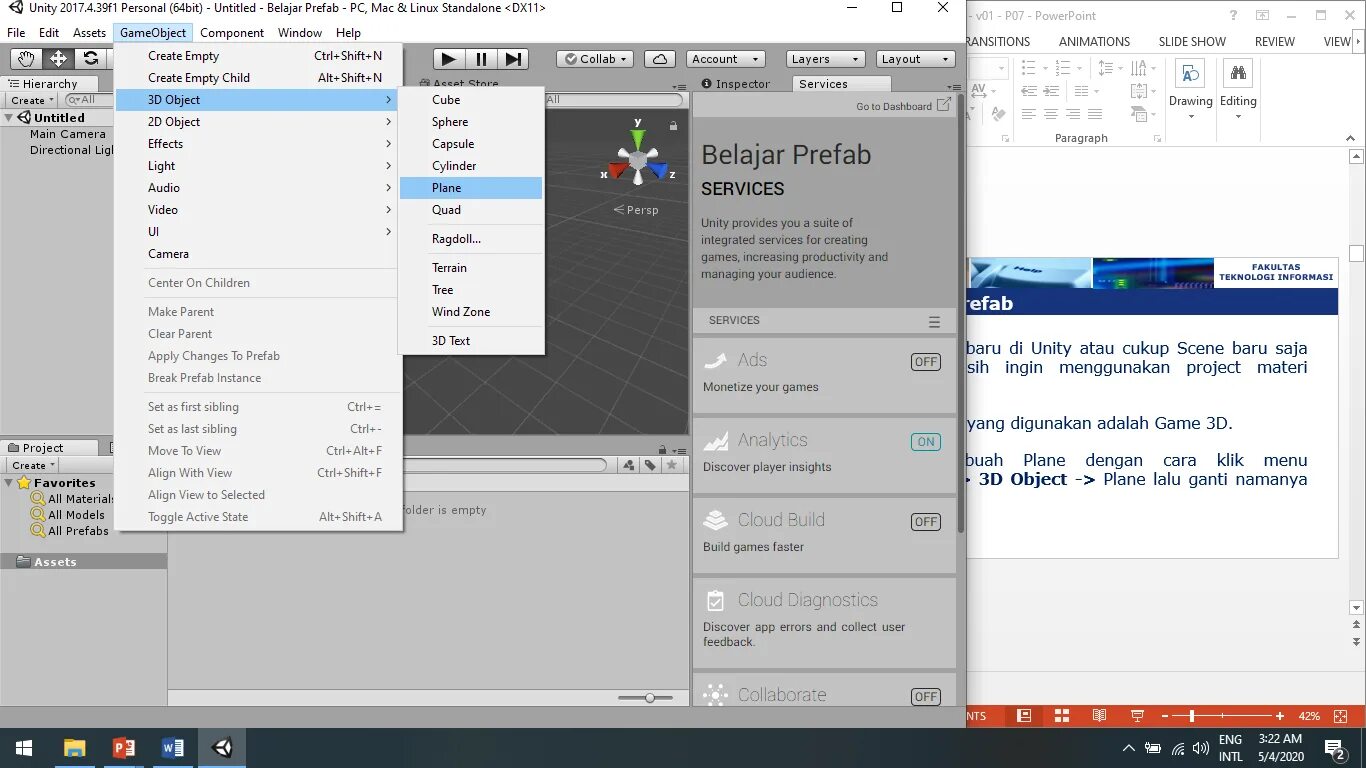Click the Pause button in Unity
This screenshot has height=768, width=1366.
point(481,59)
